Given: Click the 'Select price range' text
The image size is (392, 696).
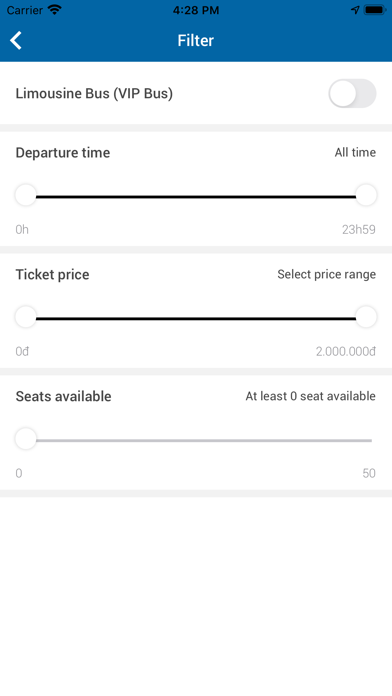Looking at the screenshot, I should click(327, 274).
